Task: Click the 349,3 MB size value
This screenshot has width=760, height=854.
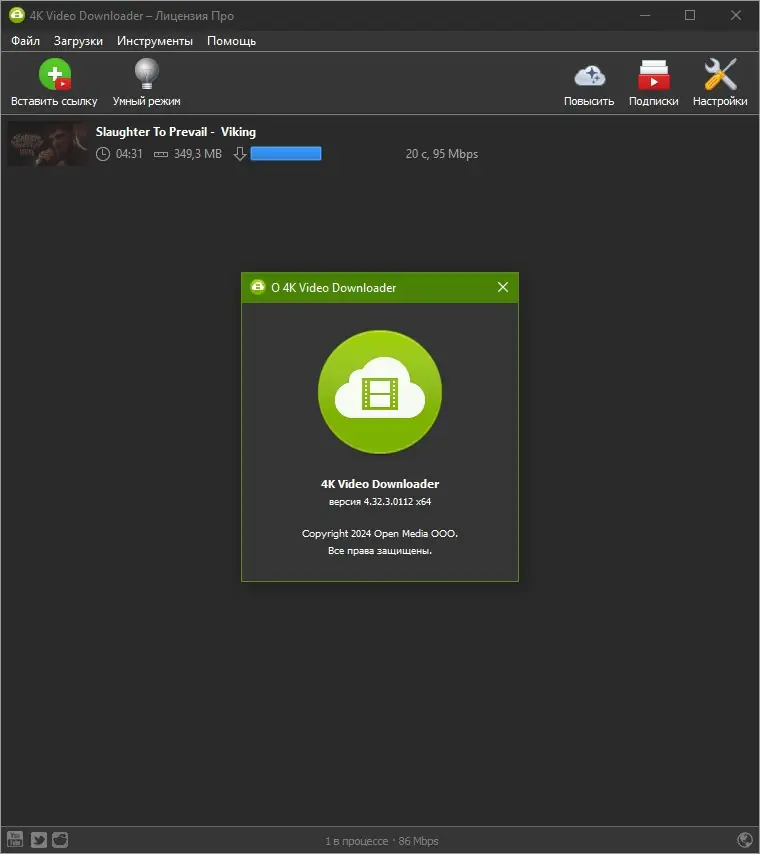Action: click(198, 154)
